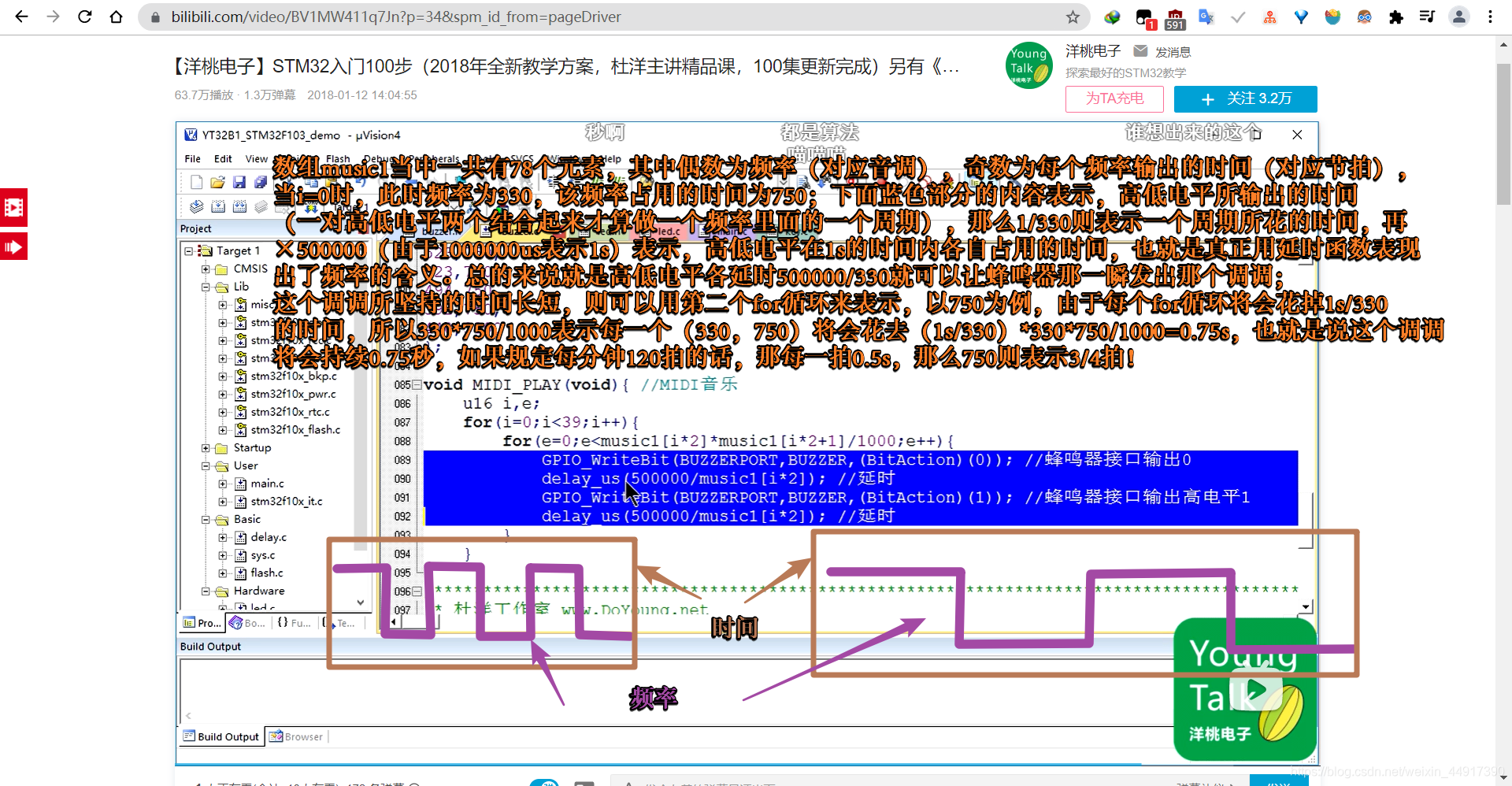Expand the Startup folder
The height and width of the screenshot is (786, 1512).
pyautogui.click(x=206, y=448)
